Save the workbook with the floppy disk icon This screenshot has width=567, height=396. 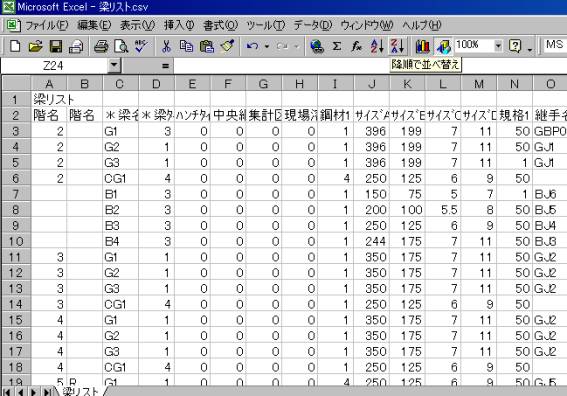tap(56, 46)
